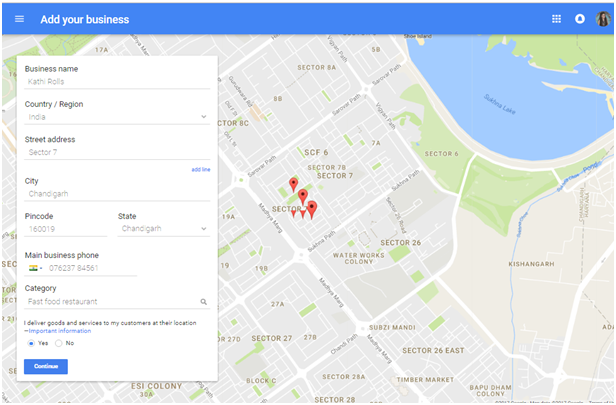Click the WATER WORKS COLONY label

[x=358, y=258]
